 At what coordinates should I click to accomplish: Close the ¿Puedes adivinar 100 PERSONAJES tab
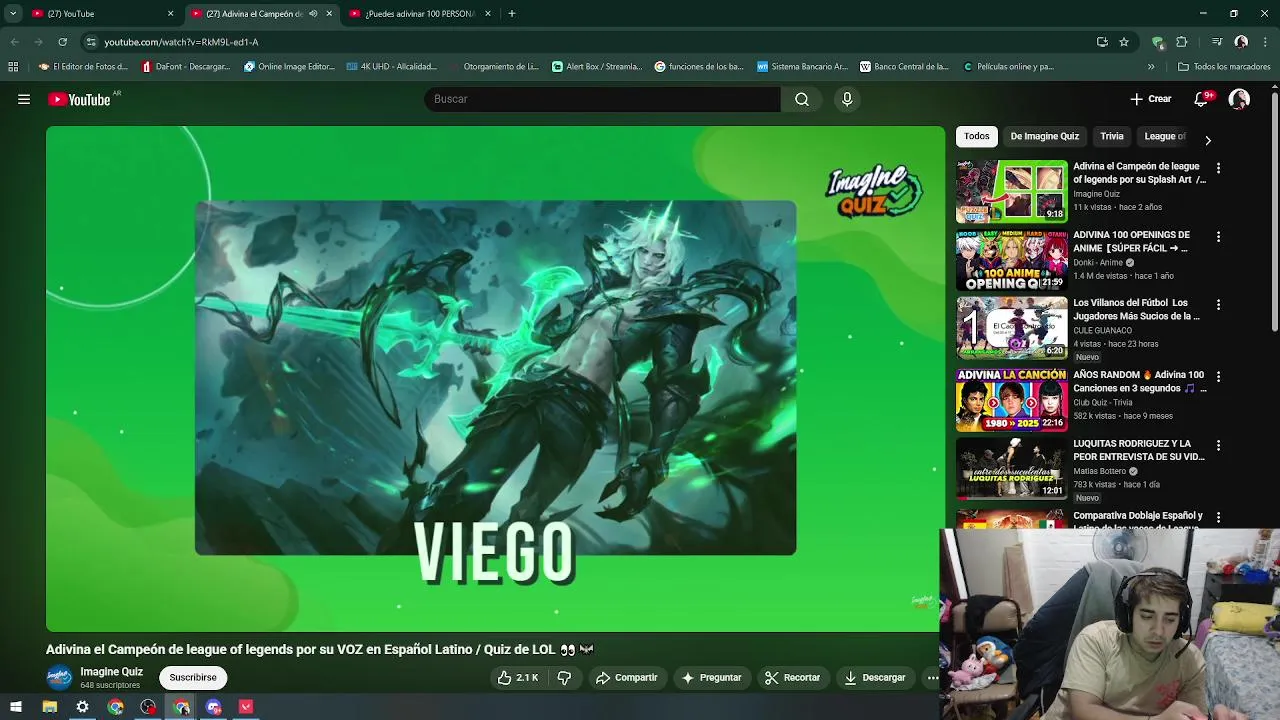point(488,14)
